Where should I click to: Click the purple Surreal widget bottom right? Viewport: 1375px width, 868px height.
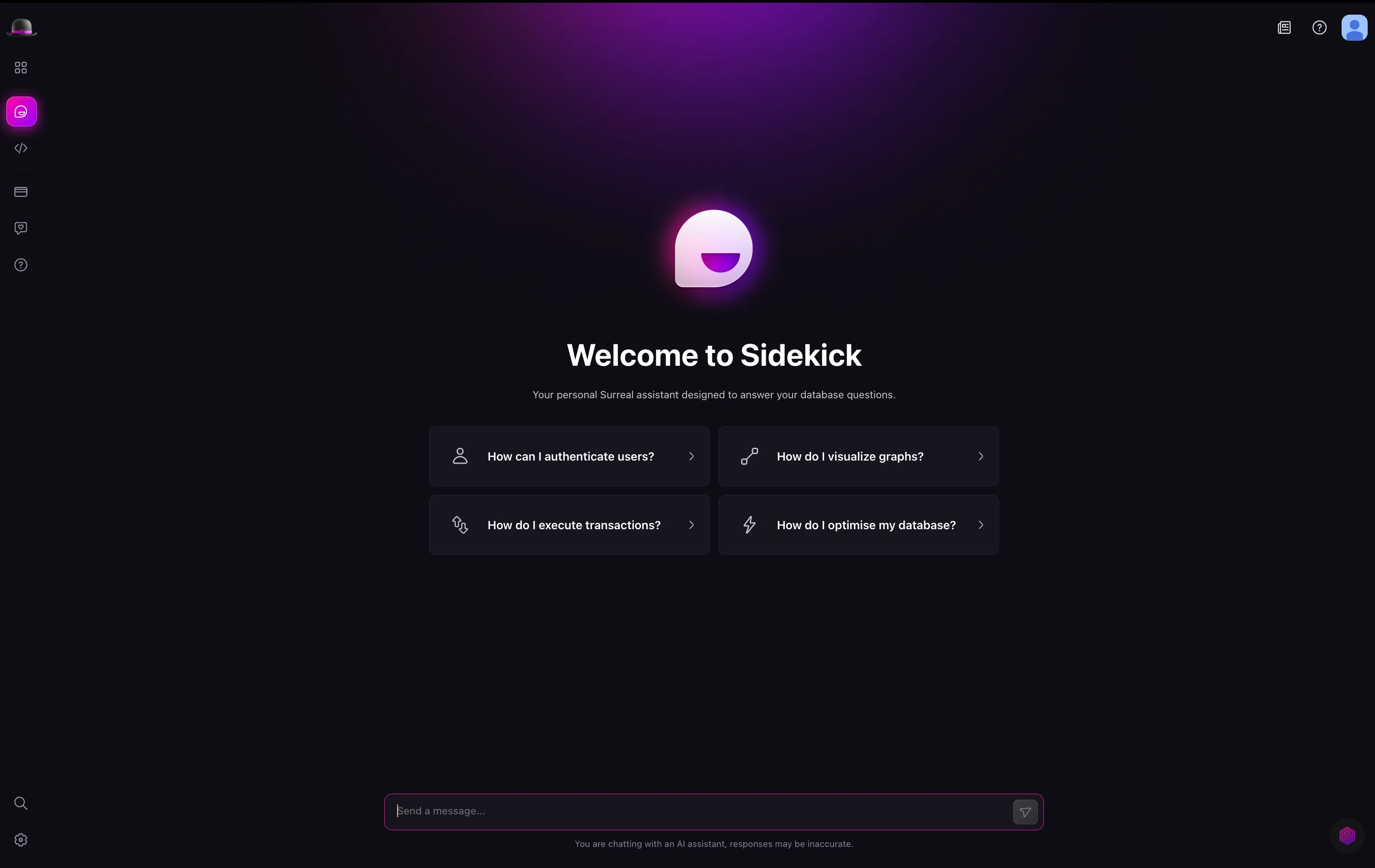1348,836
